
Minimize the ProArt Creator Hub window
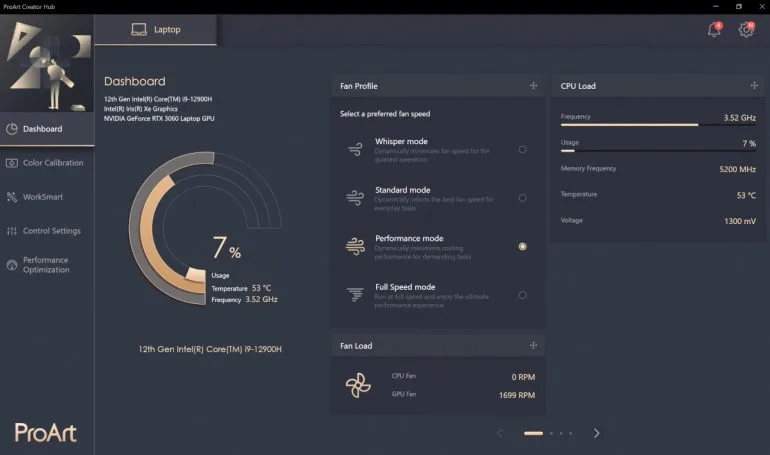(716, 6)
